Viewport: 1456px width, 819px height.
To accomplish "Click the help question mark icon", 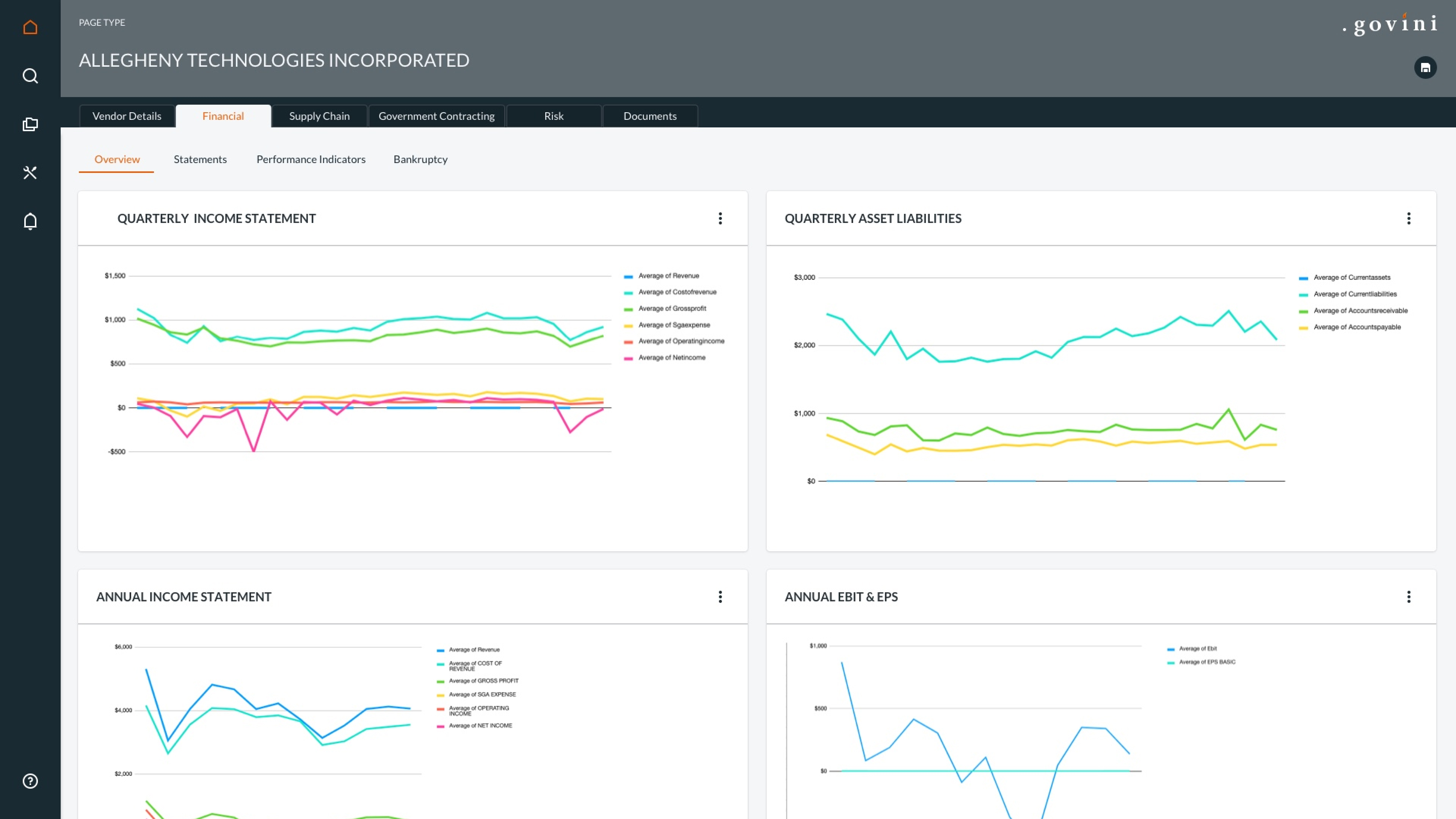I will coord(30,781).
